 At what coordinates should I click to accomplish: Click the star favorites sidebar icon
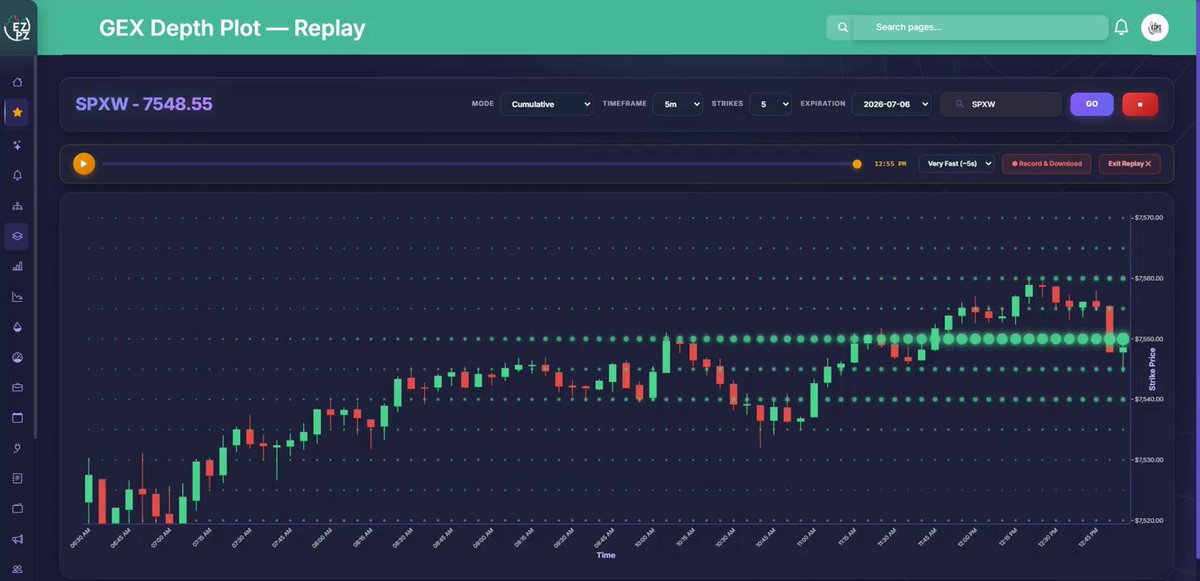tap(17, 113)
